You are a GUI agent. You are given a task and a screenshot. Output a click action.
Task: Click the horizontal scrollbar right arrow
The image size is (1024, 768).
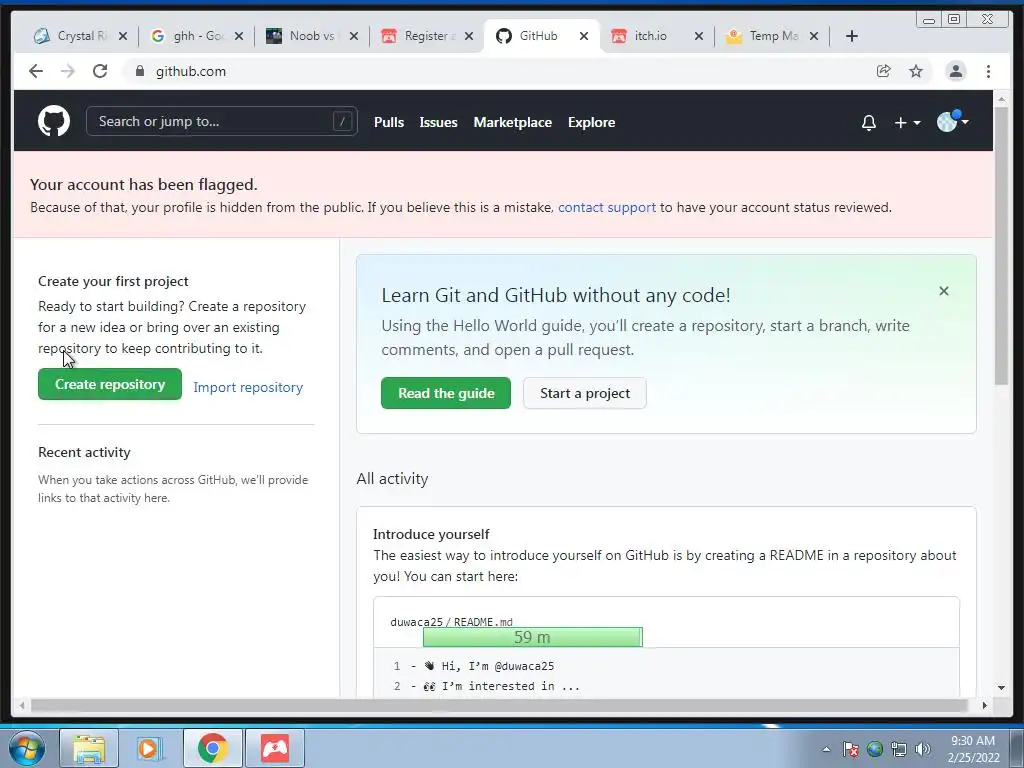pos(985,705)
